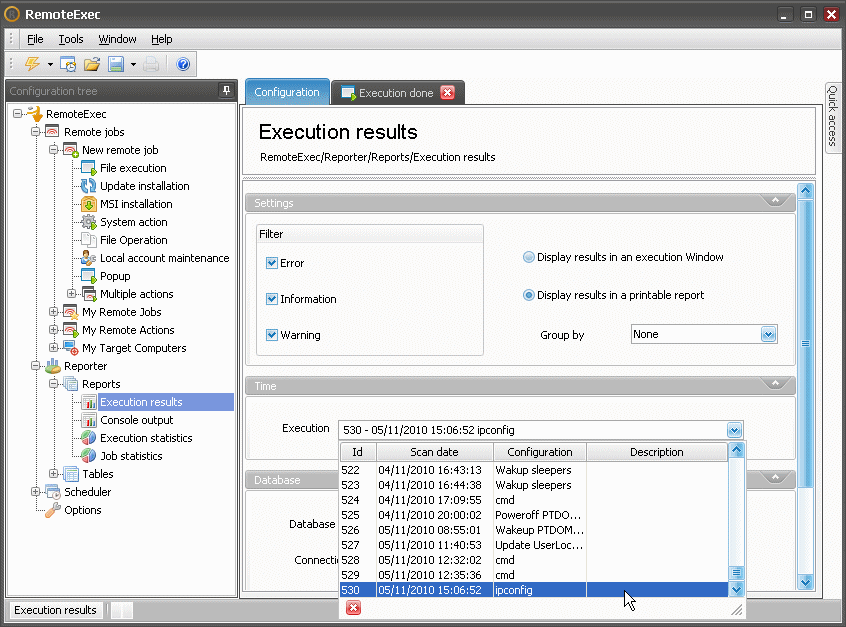Sort by the Configuration column header
846x627 pixels.
tap(540, 452)
